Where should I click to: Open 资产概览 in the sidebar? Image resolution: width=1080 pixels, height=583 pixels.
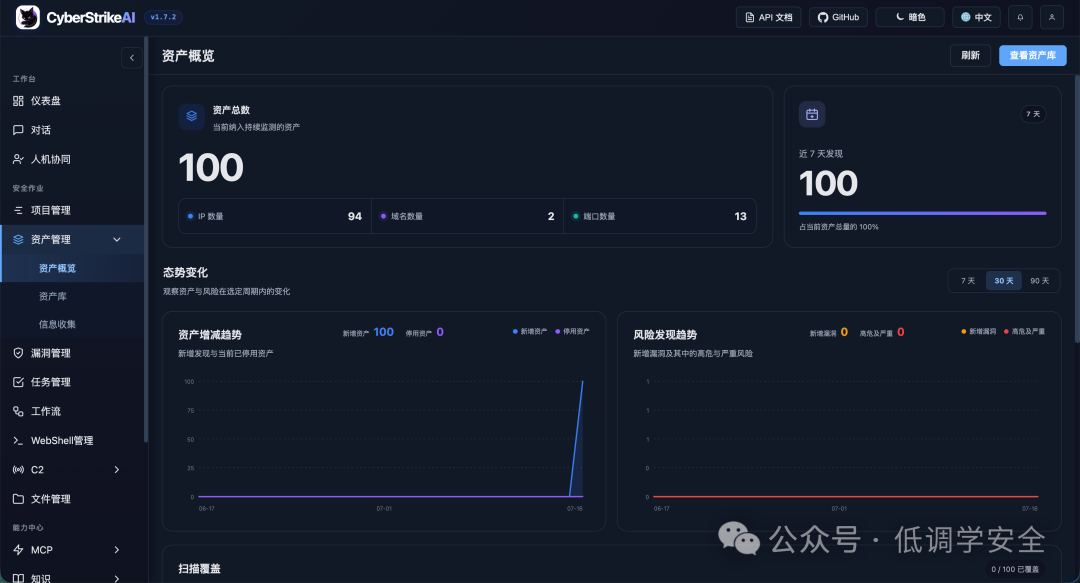72,268
